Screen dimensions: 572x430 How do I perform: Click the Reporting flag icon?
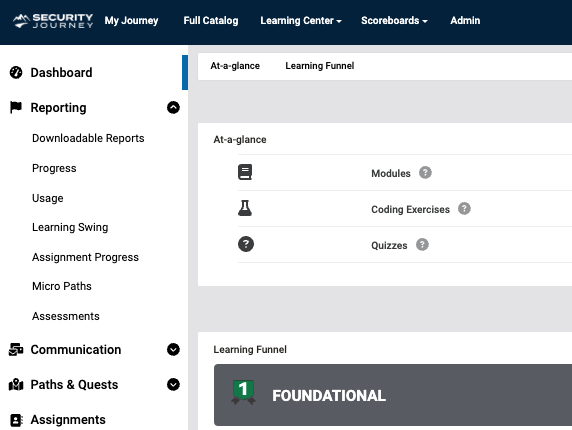pos(16,107)
